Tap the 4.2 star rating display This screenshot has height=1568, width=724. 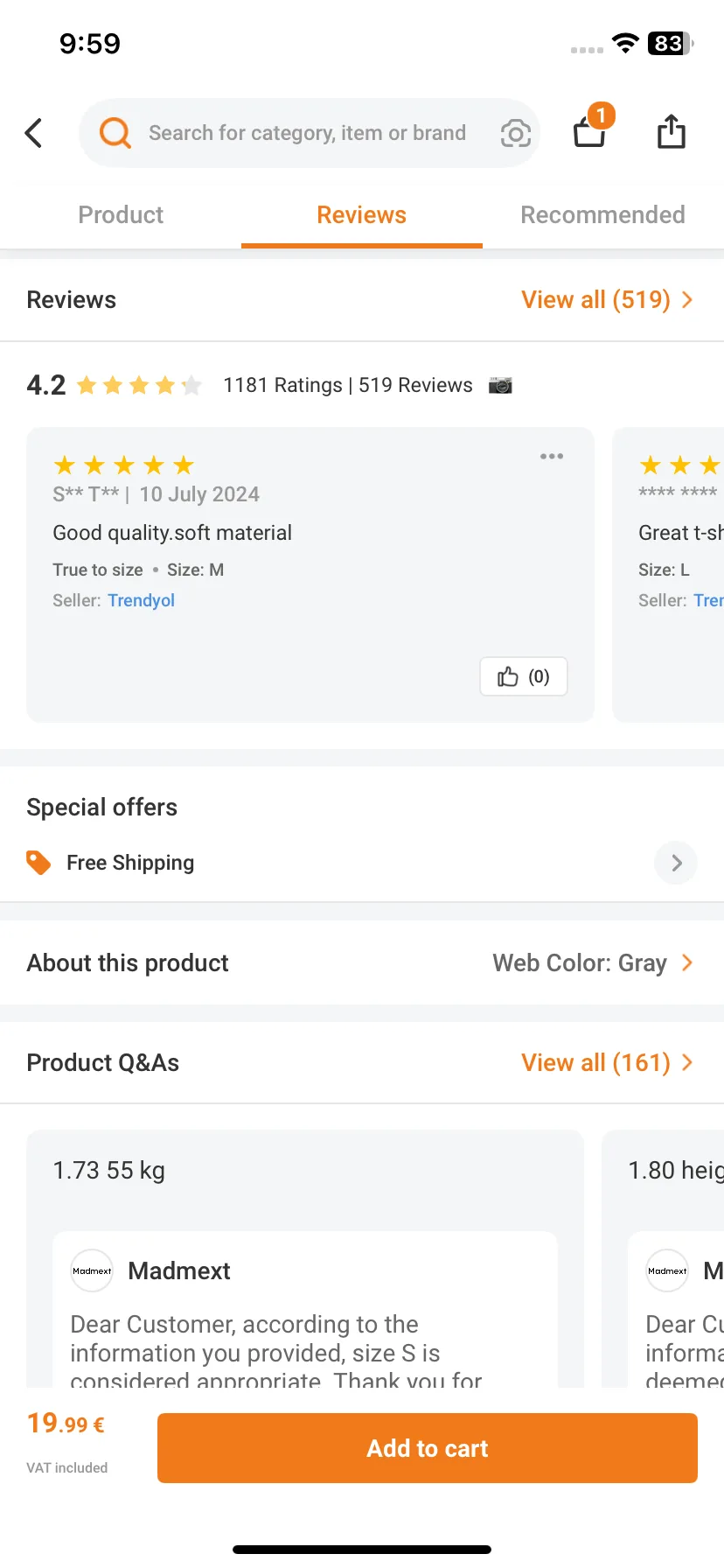pos(115,385)
